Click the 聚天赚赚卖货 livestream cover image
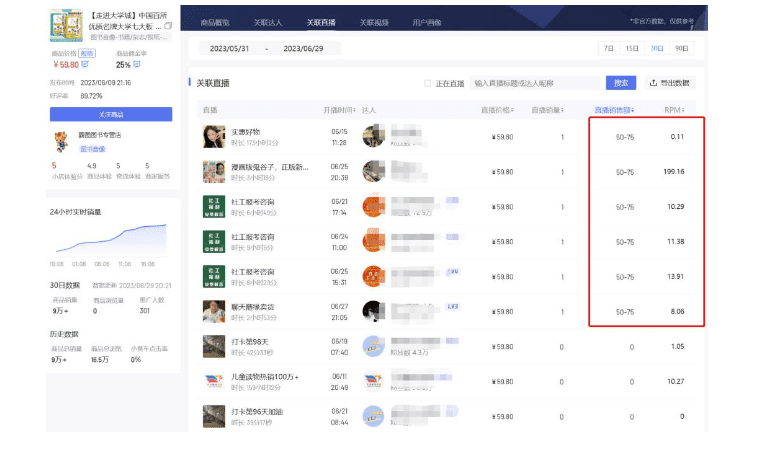The width and height of the screenshot is (767, 449). click(212, 312)
